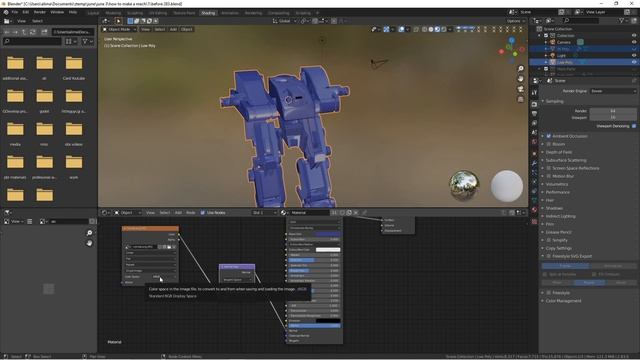Click the Options button in viewport header
This screenshot has height=360, width=640.
click(516, 21)
